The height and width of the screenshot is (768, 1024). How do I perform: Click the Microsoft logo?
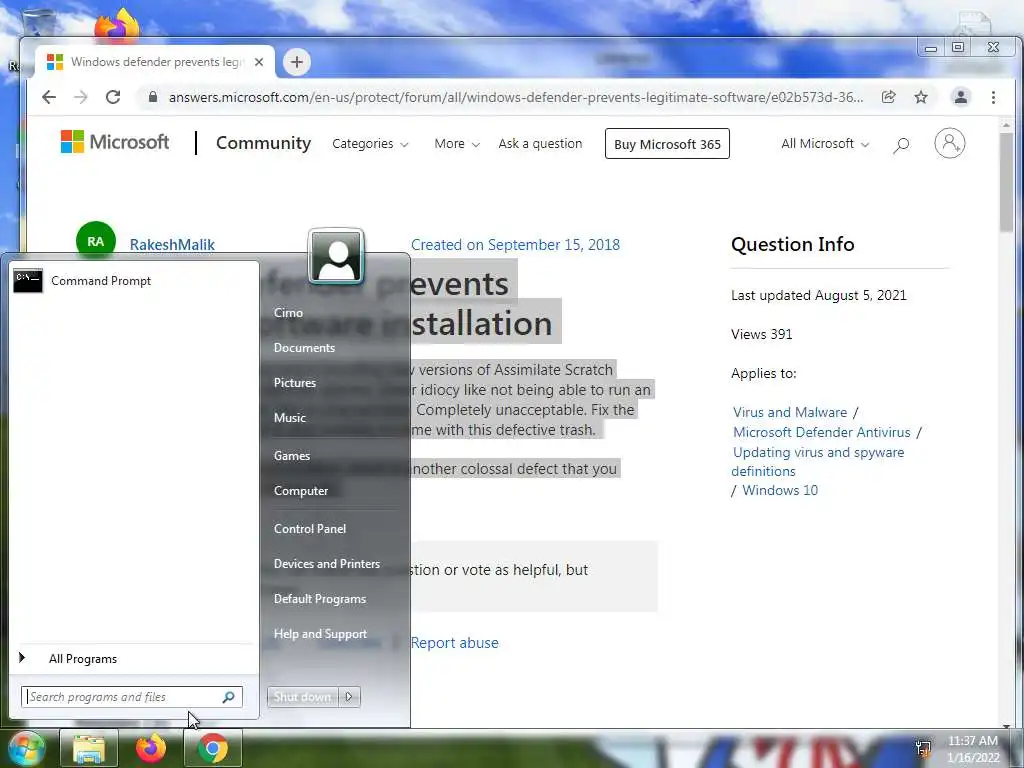pyautogui.click(x=115, y=142)
